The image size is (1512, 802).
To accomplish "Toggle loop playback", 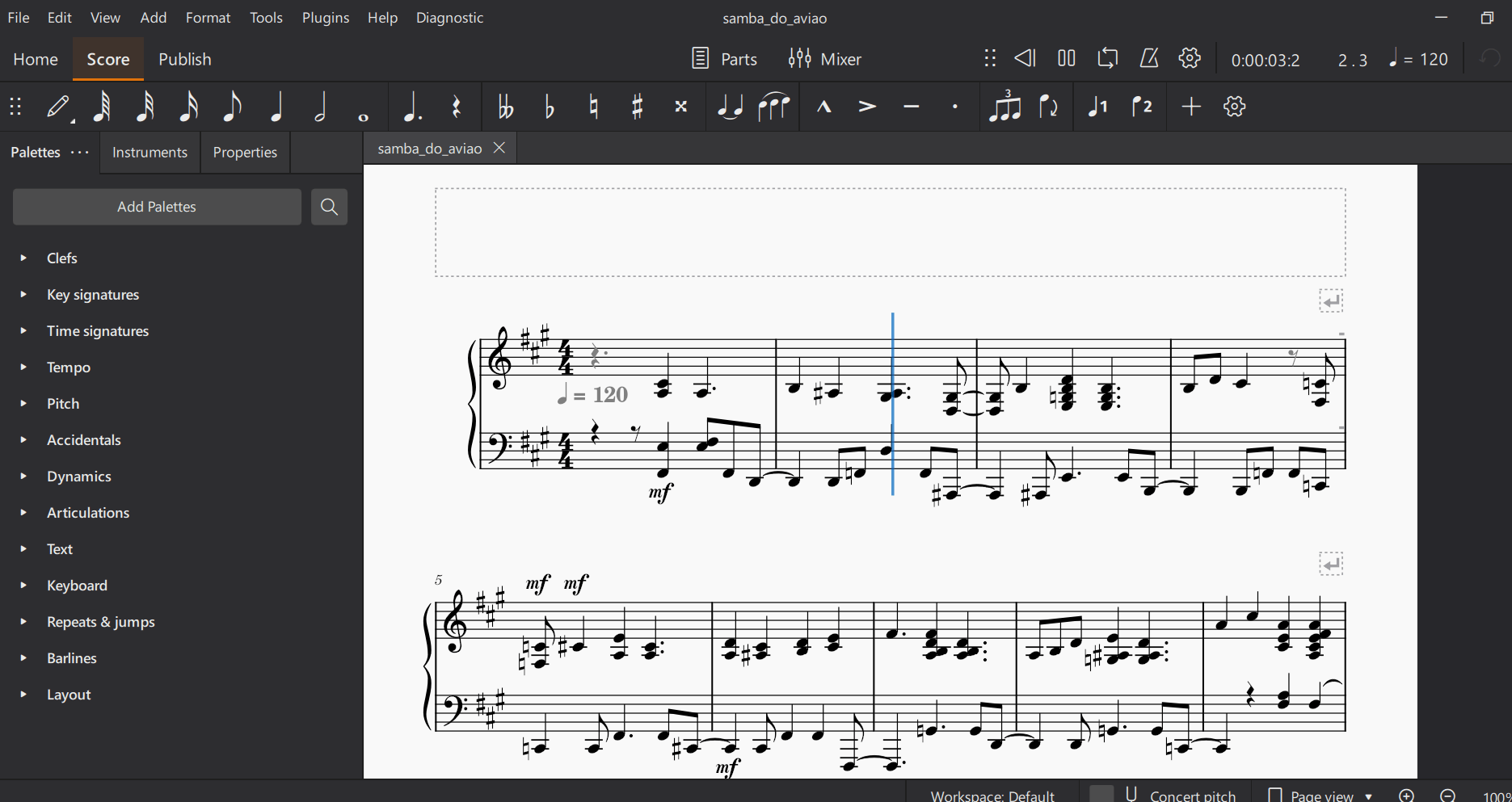I will (1108, 58).
